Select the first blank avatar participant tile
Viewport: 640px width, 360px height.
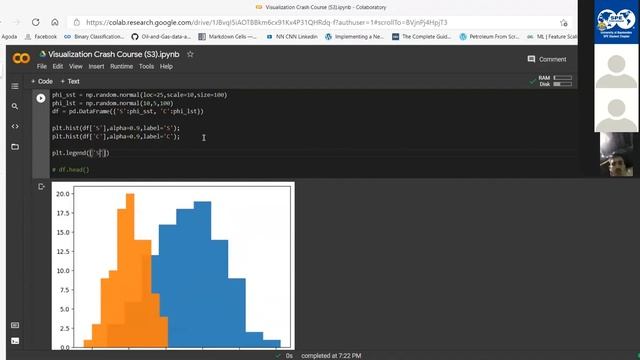pos(616,66)
